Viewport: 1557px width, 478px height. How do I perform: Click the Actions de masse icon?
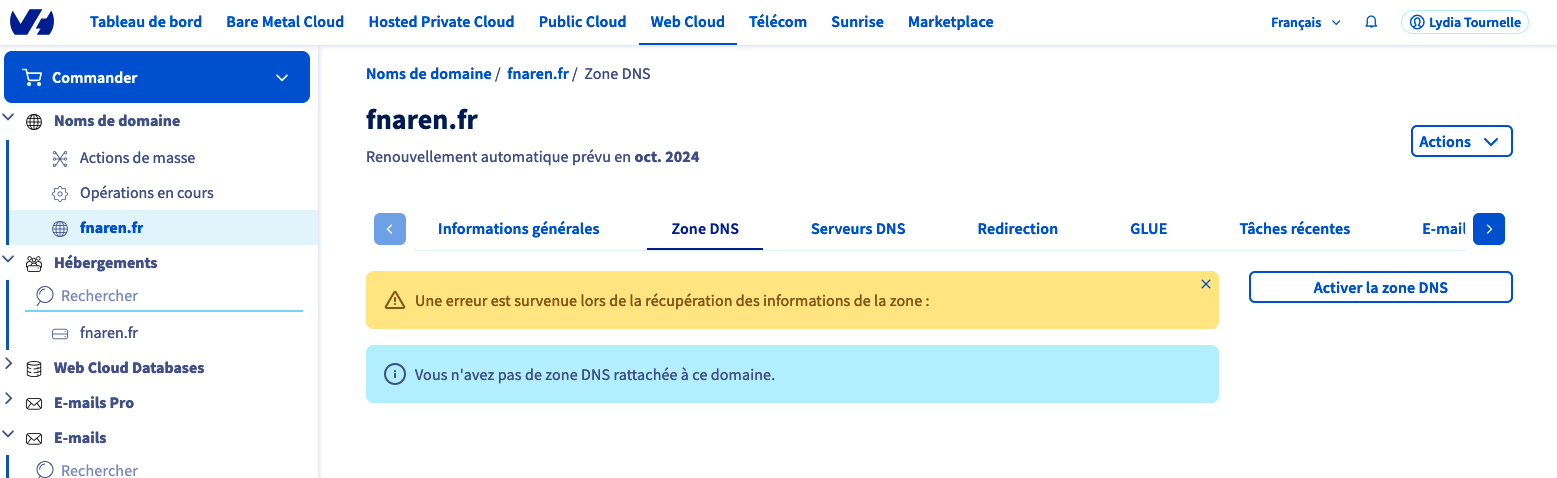pyautogui.click(x=60, y=158)
